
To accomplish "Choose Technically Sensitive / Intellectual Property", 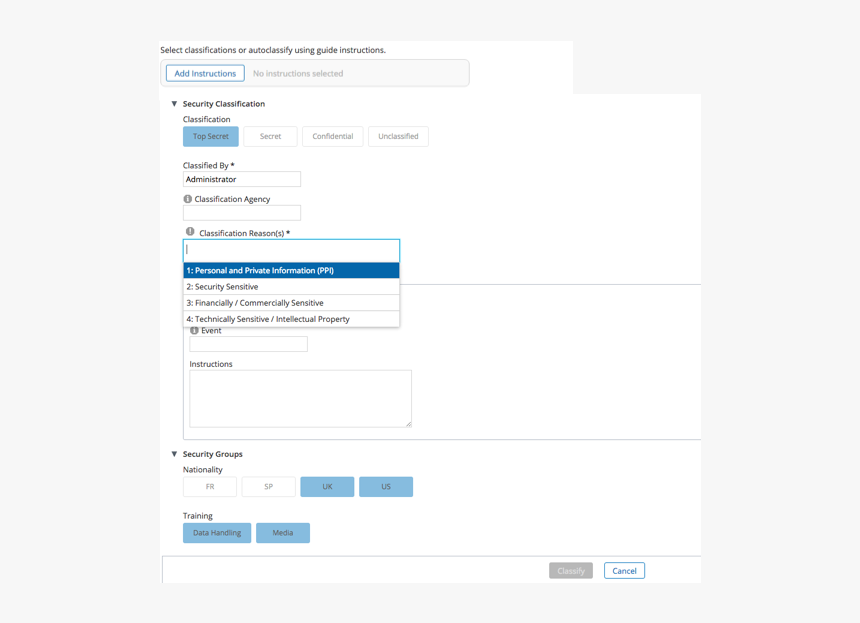I will (x=291, y=319).
